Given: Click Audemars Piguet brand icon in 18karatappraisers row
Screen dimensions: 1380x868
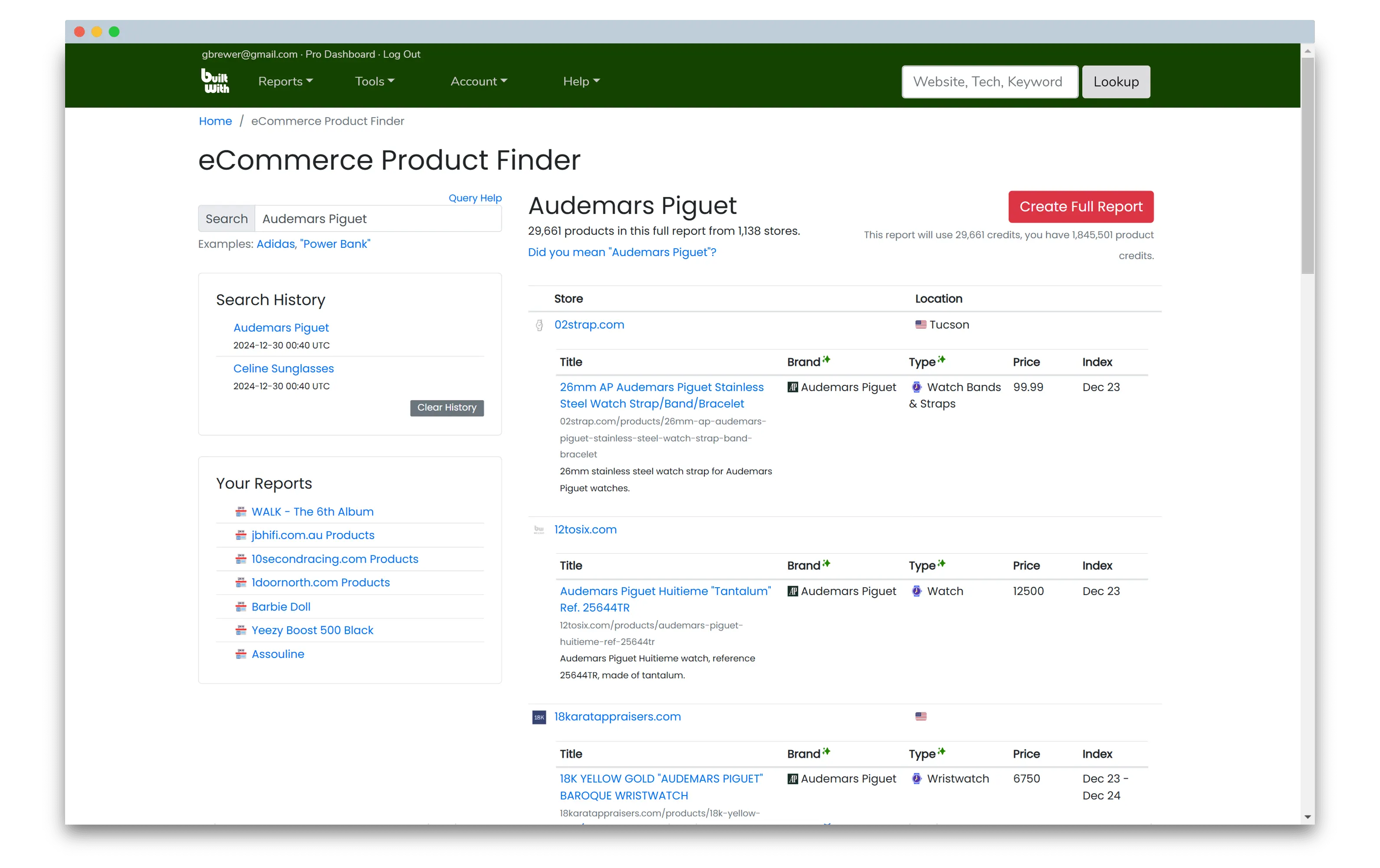Looking at the screenshot, I should 792,779.
